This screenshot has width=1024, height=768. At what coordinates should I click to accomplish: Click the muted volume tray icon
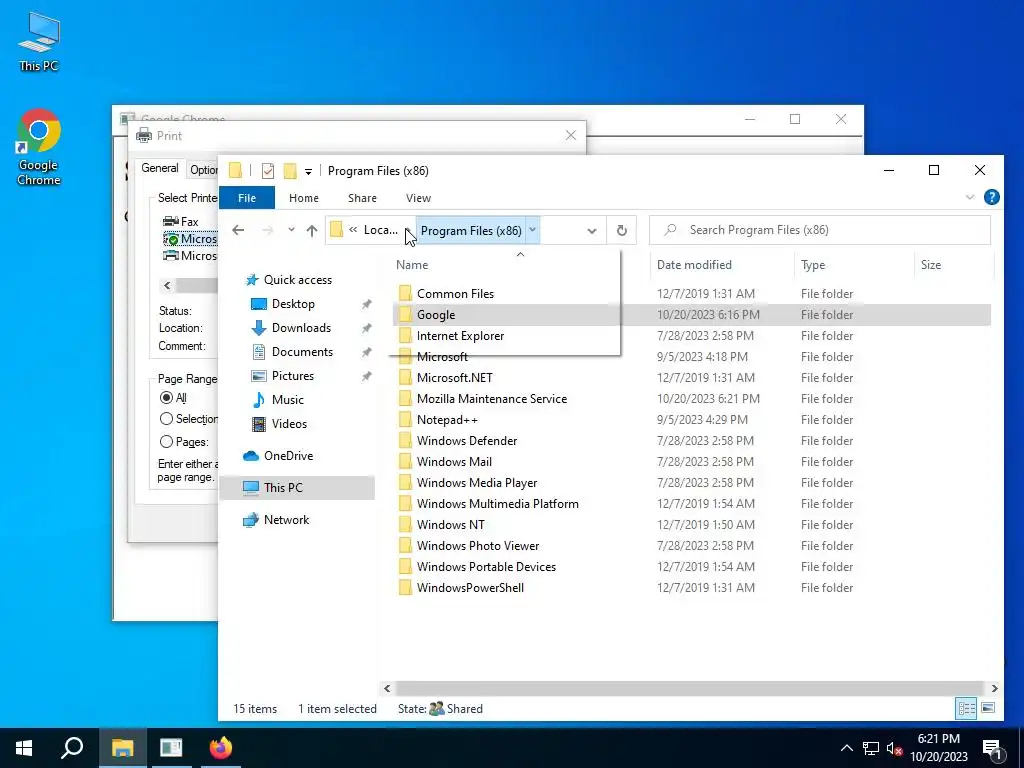tap(893, 748)
